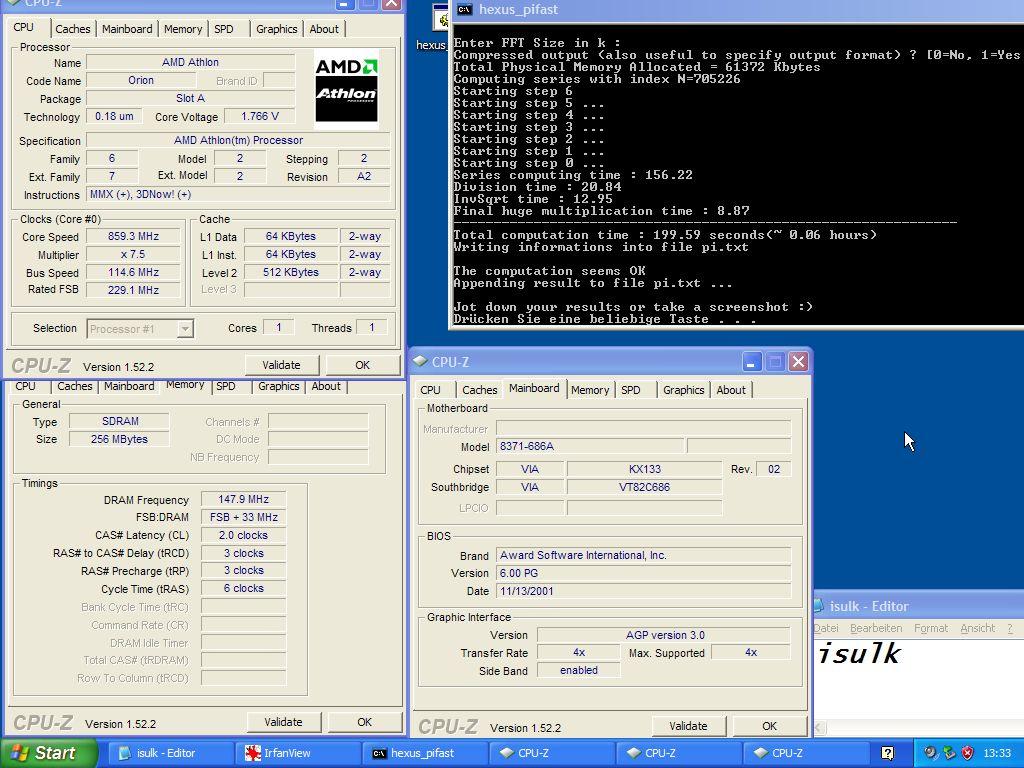Click the Southbridge VT82C686 field
Image resolution: width=1024 pixels, height=768 pixels.
tap(645, 487)
